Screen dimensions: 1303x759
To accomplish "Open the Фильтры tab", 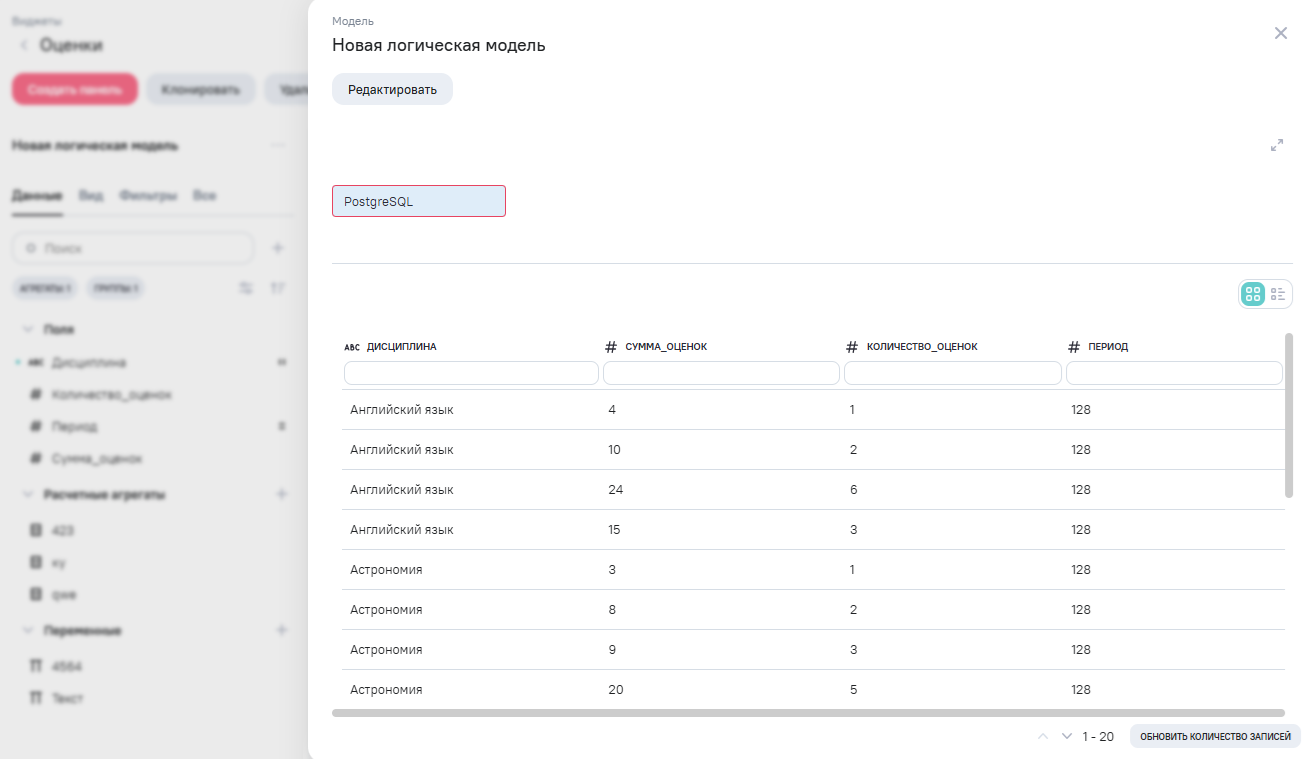I will [x=148, y=196].
